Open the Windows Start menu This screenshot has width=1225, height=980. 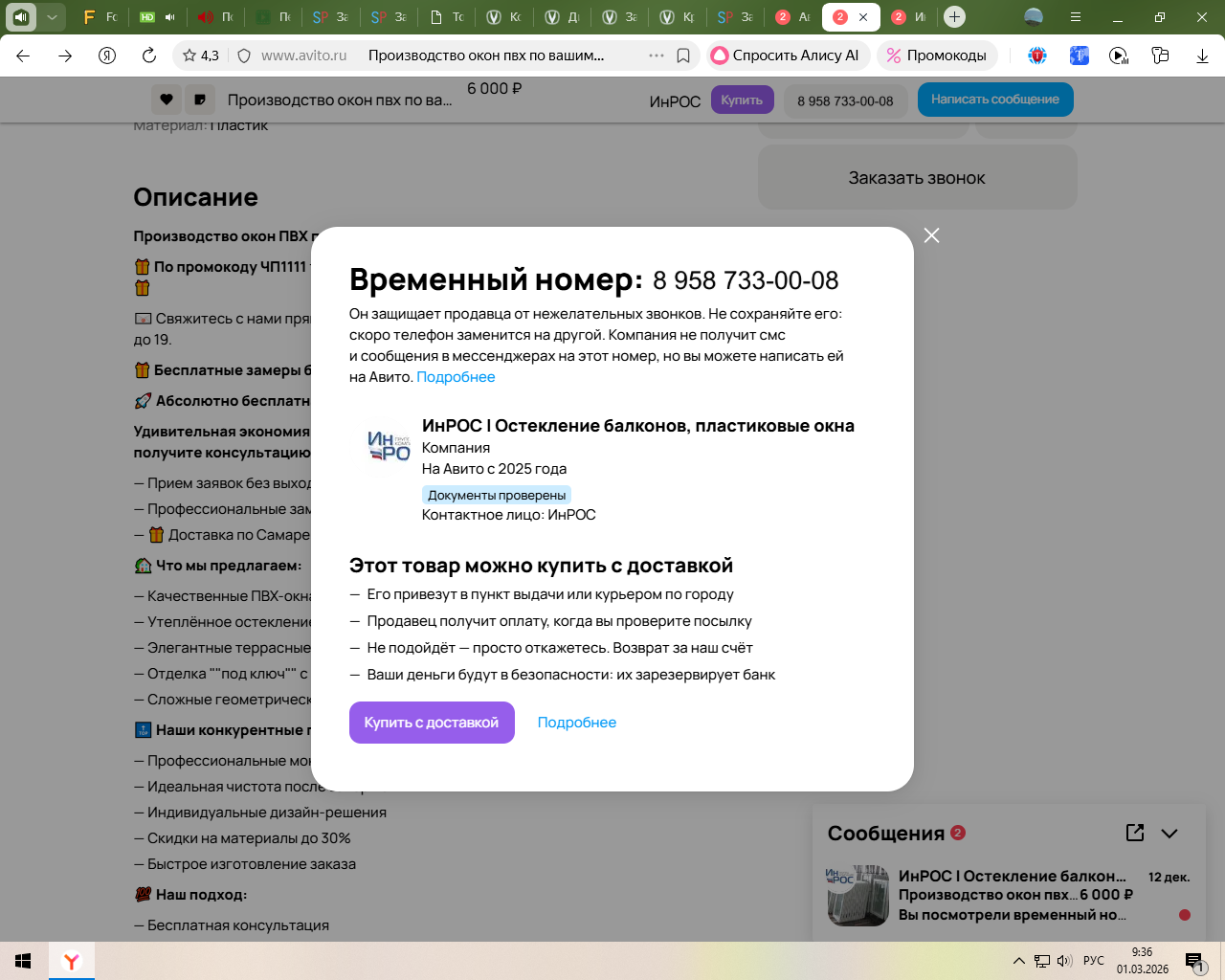click(x=24, y=961)
